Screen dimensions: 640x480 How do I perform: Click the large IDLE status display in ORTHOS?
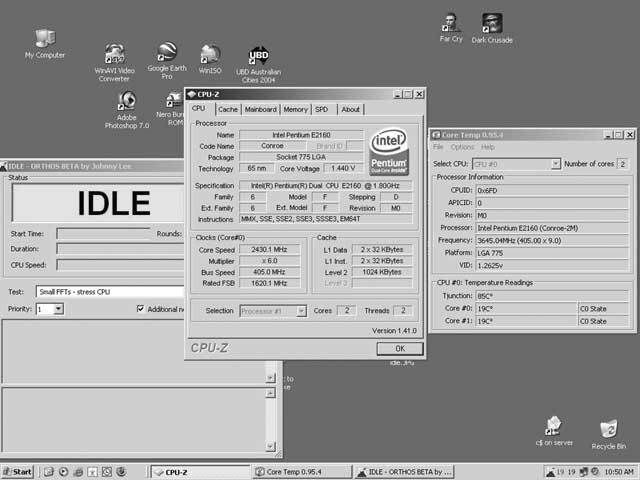coord(98,203)
